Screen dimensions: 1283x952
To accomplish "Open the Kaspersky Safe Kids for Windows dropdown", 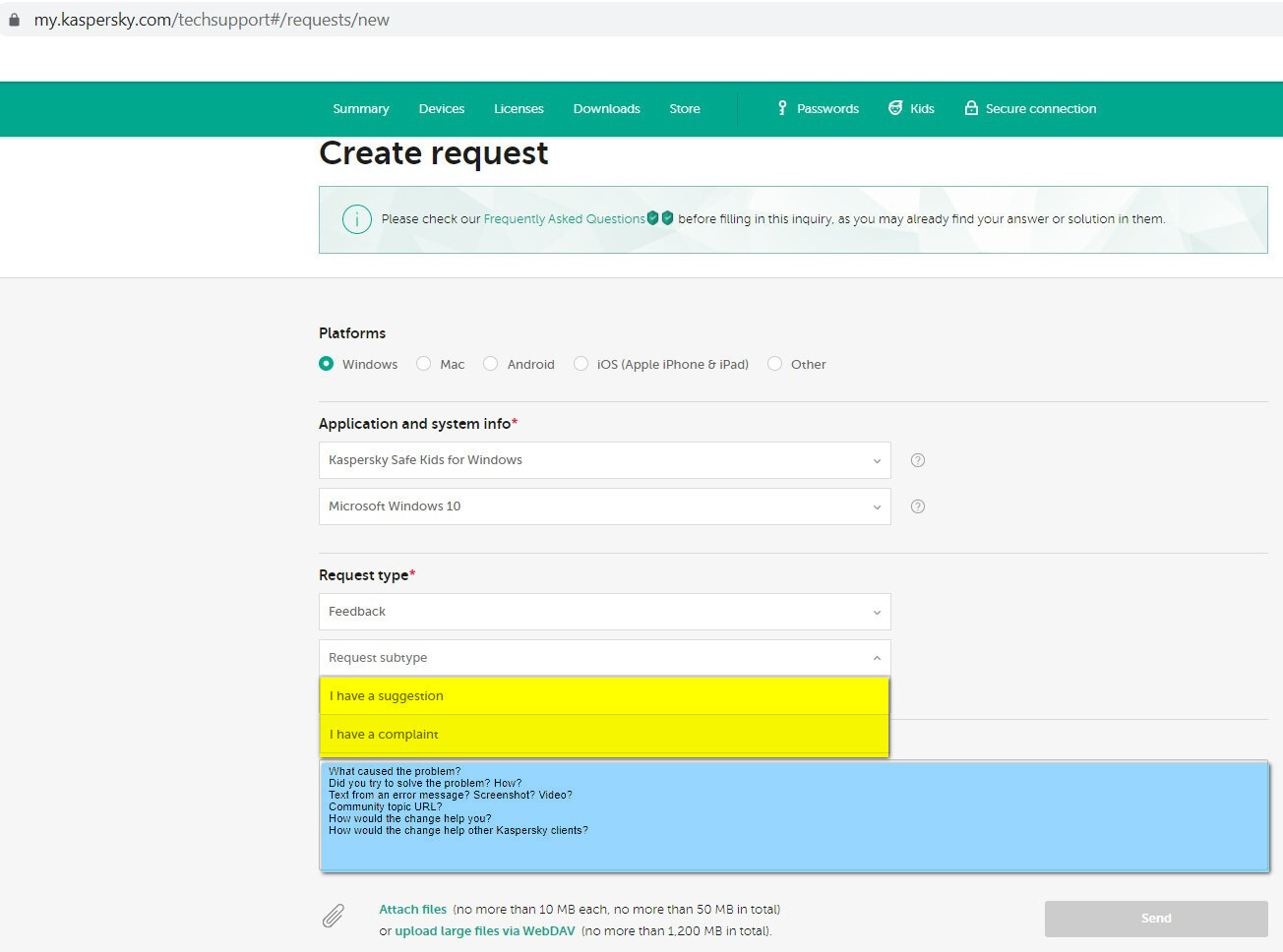I will tap(605, 460).
